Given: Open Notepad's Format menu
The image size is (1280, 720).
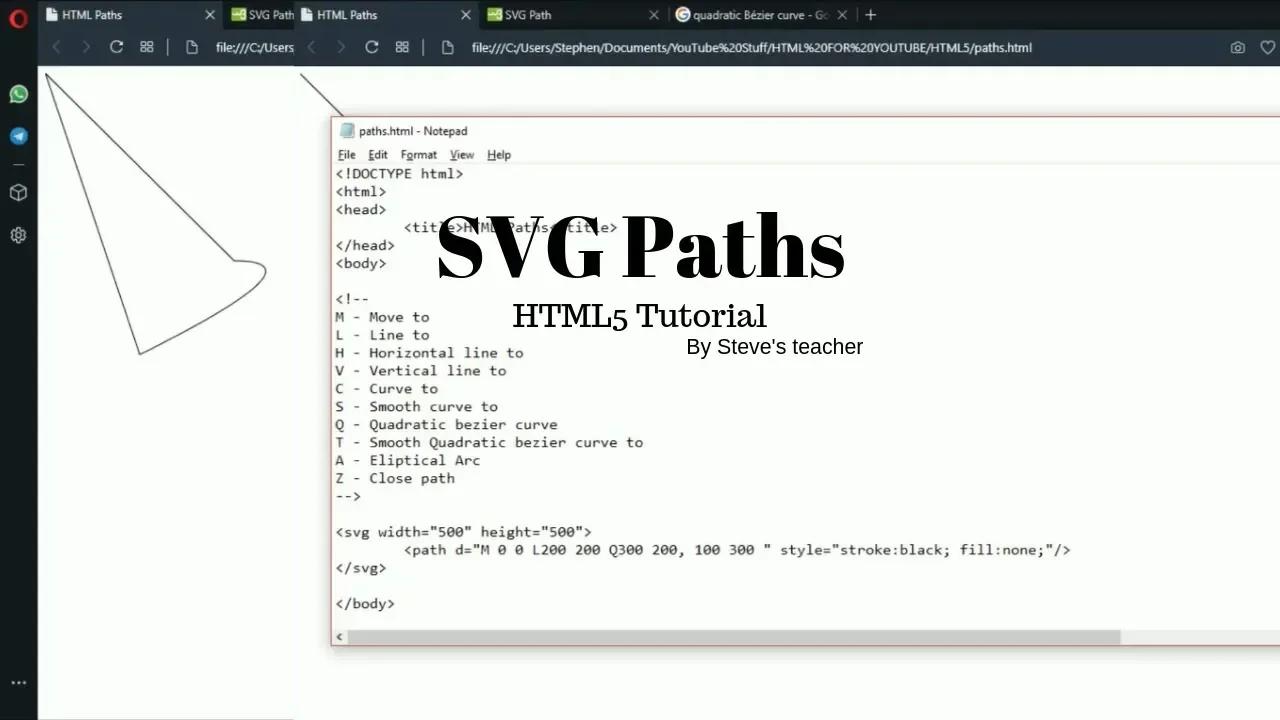Looking at the screenshot, I should pos(418,154).
